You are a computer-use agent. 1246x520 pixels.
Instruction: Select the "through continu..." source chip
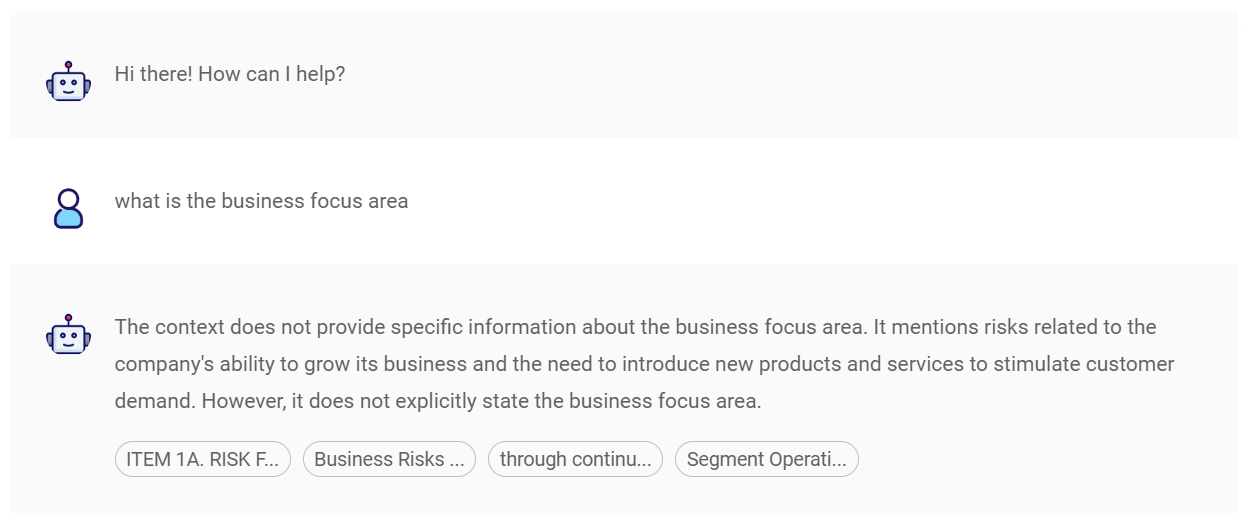click(575, 459)
